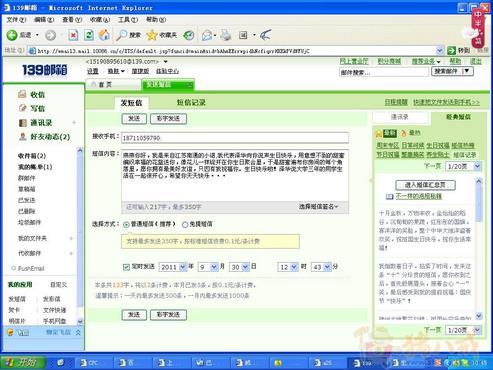Open the top 1/20页 page dropdown
The image size is (493, 370).
[x=477, y=166]
